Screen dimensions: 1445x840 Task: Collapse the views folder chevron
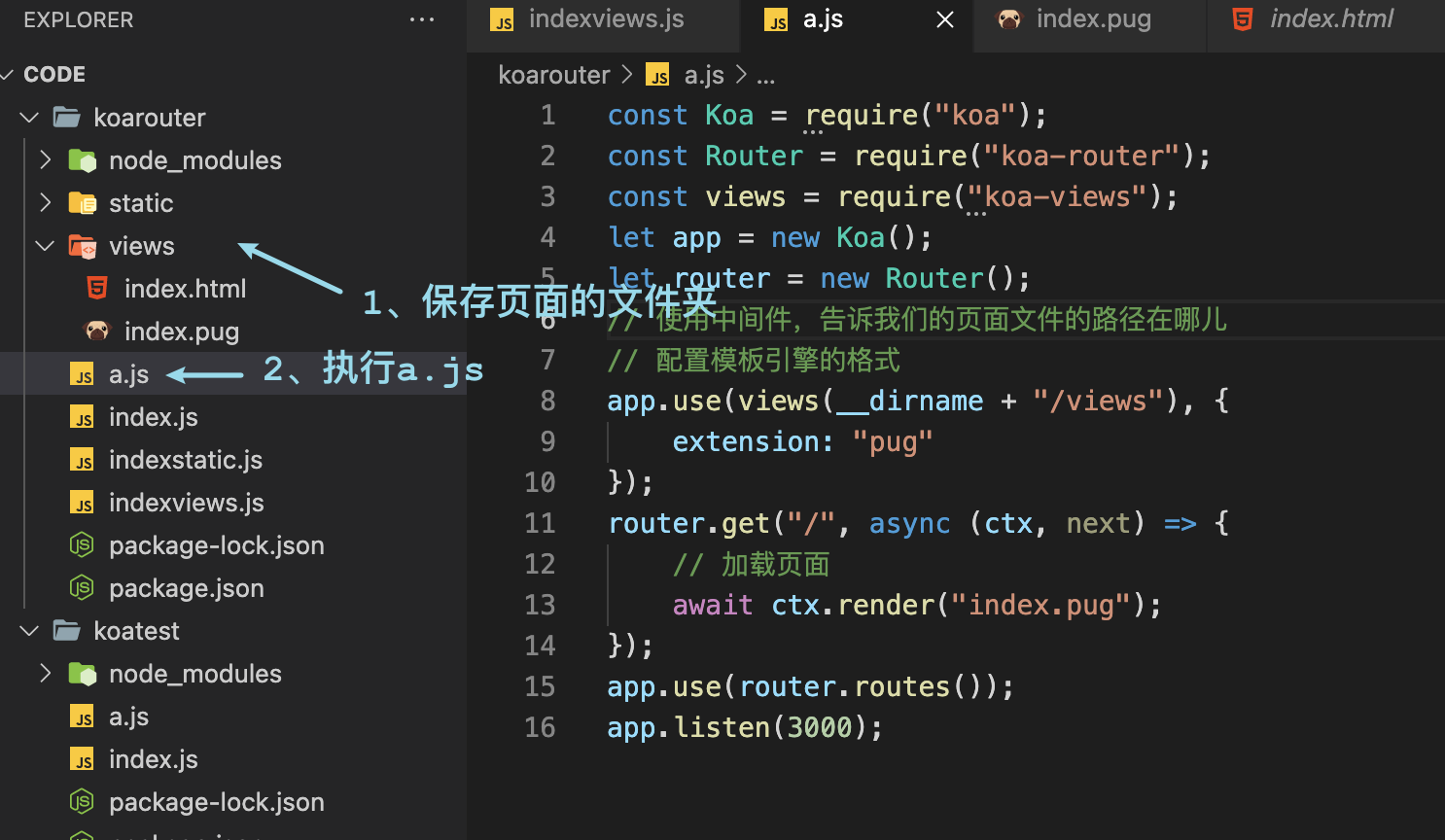click(45, 246)
